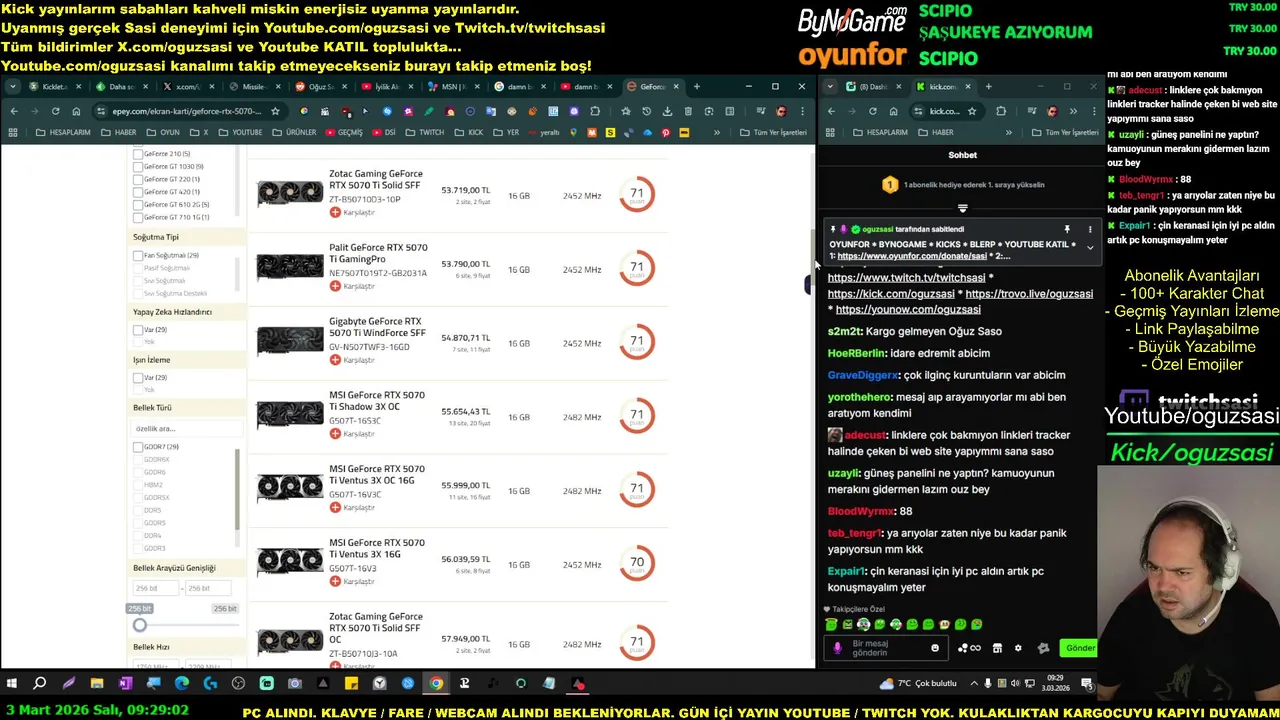
Task: Open emoji picker in Kick message box
Action: tap(935, 648)
